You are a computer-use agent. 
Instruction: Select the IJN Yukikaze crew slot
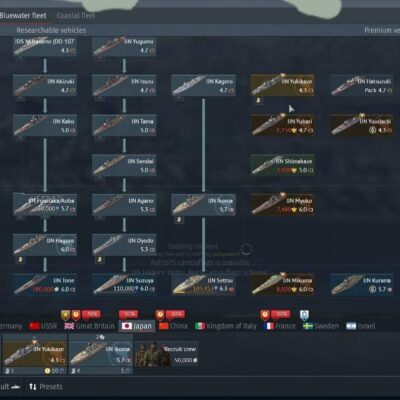(x=35, y=355)
